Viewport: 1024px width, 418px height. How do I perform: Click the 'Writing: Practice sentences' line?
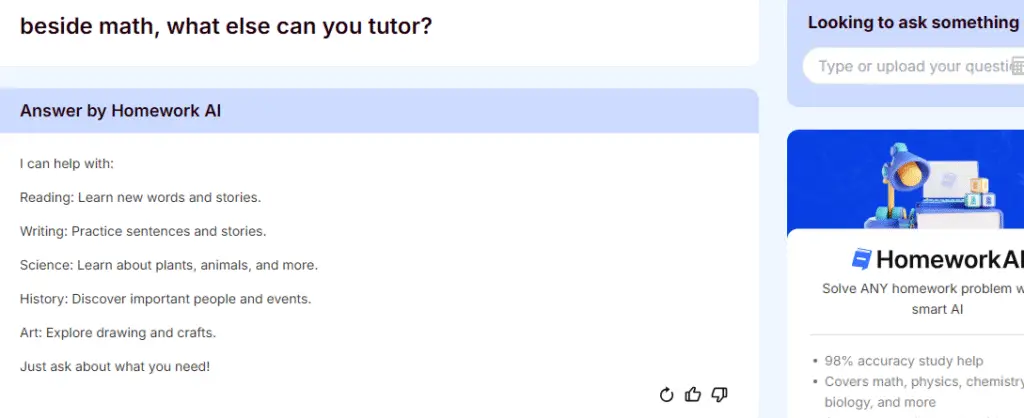click(x=143, y=231)
